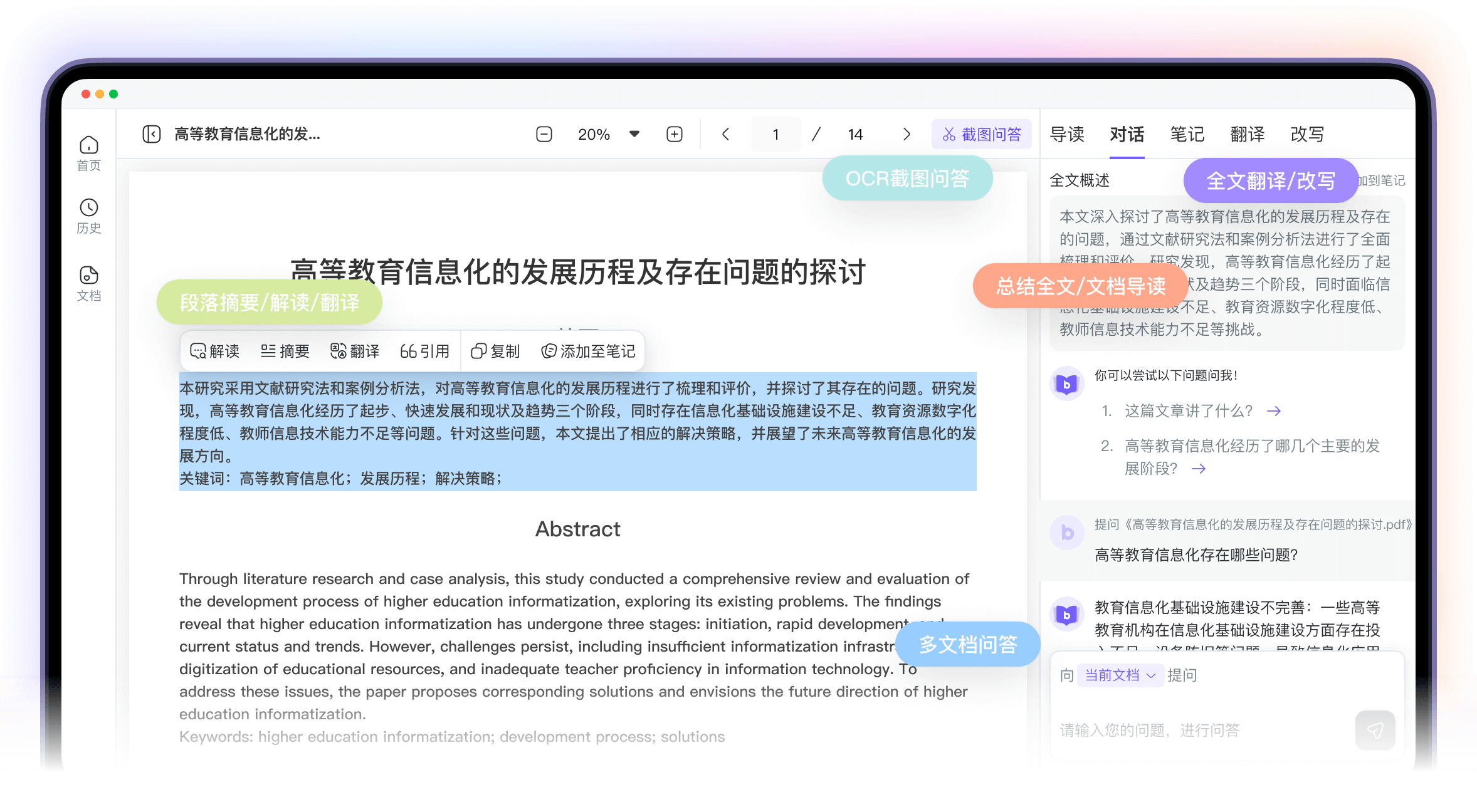The height and width of the screenshot is (812, 1477).
Task: Switch to the 改写 tab
Action: point(1307,134)
